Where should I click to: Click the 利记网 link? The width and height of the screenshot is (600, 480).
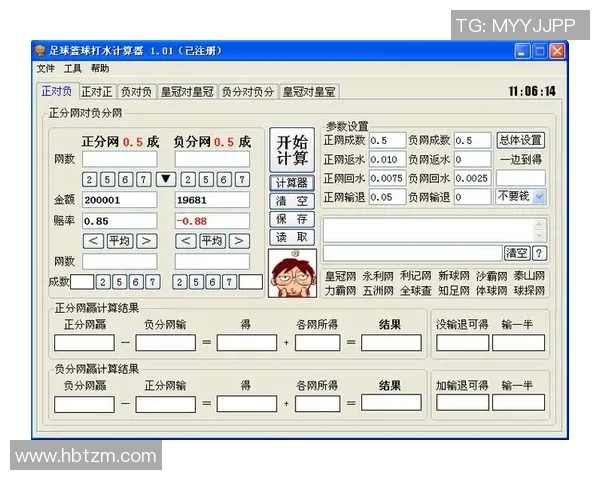coord(416,276)
